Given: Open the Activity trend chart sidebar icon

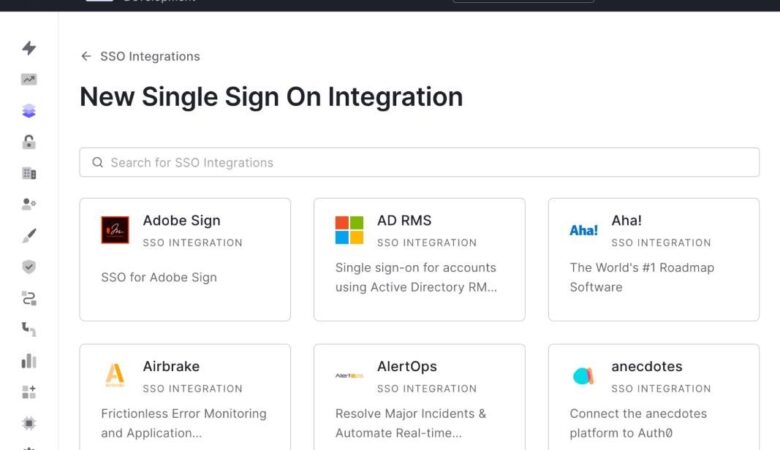Looking at the screenshot, I should coord(29,79).
